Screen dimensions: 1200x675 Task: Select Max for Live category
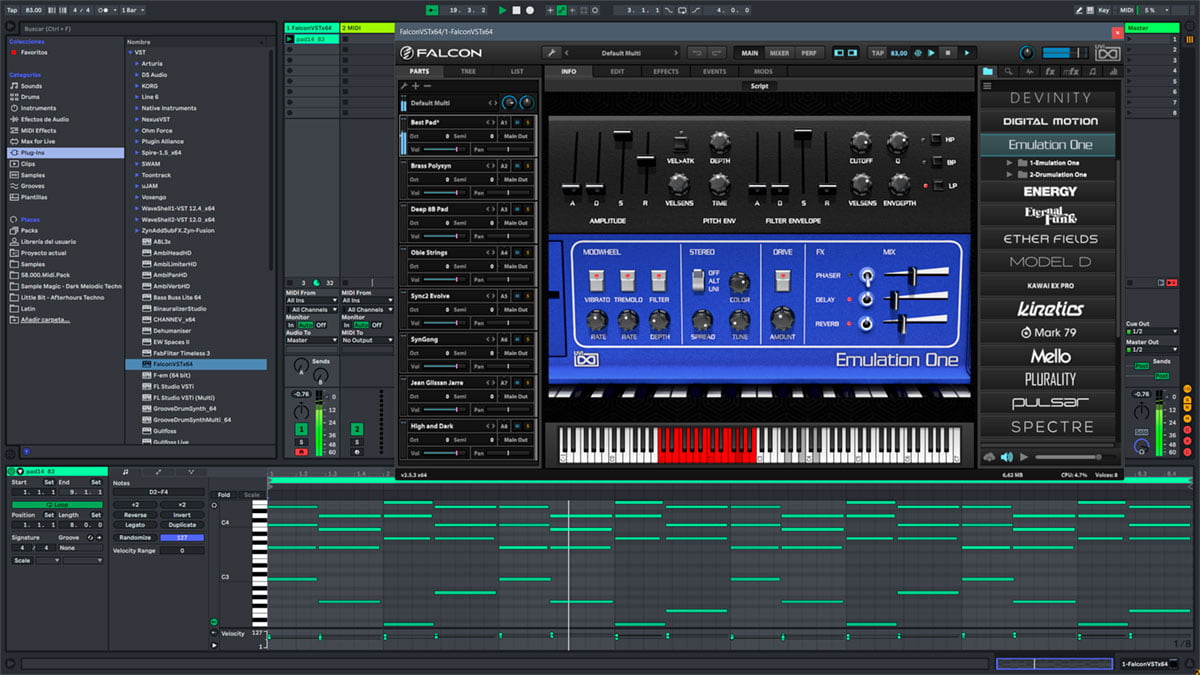pyautogui.click(x=38, y=141)
